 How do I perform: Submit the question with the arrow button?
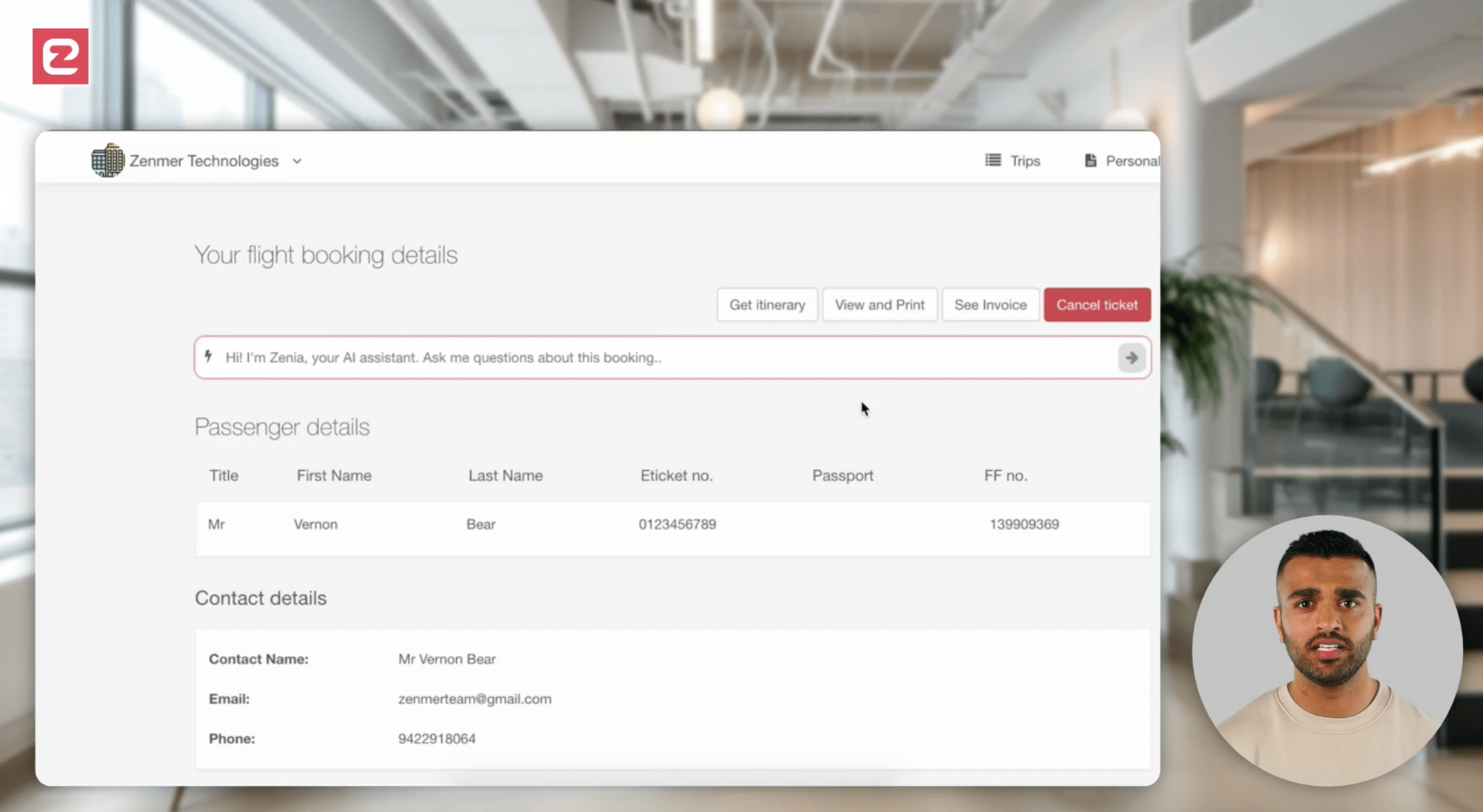point(1131,358)
